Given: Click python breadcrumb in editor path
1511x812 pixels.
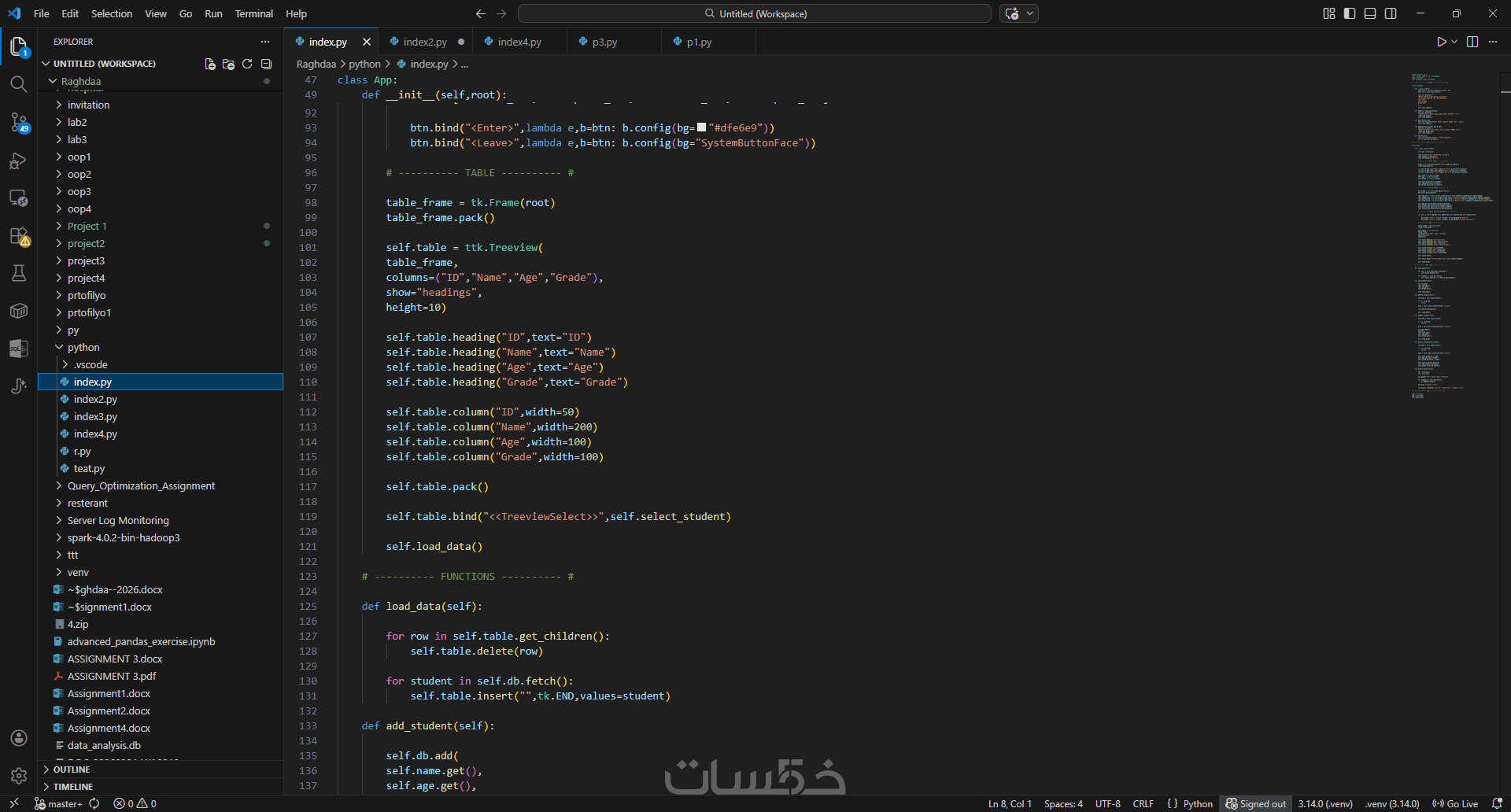Looking at the screenshot, I should pyautogui.click(x=364, y=64).
